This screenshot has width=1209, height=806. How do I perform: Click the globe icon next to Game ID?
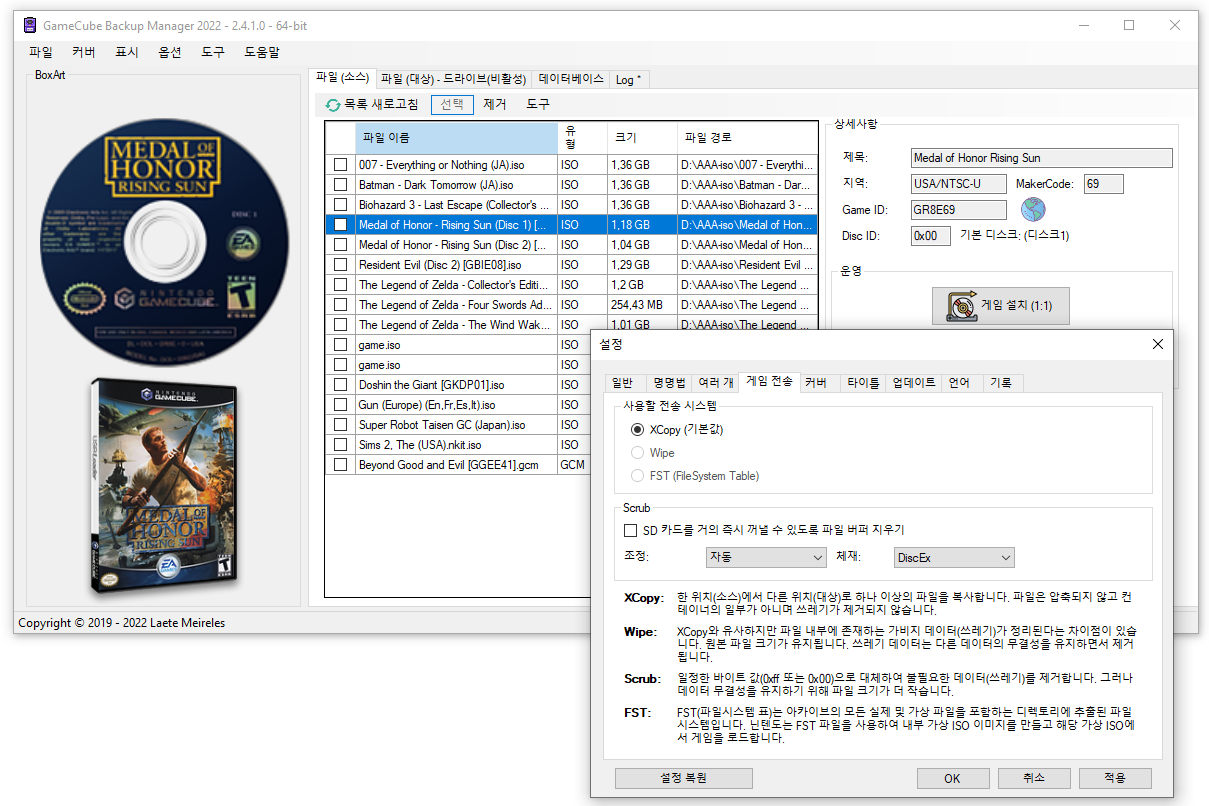point(1033,209)
